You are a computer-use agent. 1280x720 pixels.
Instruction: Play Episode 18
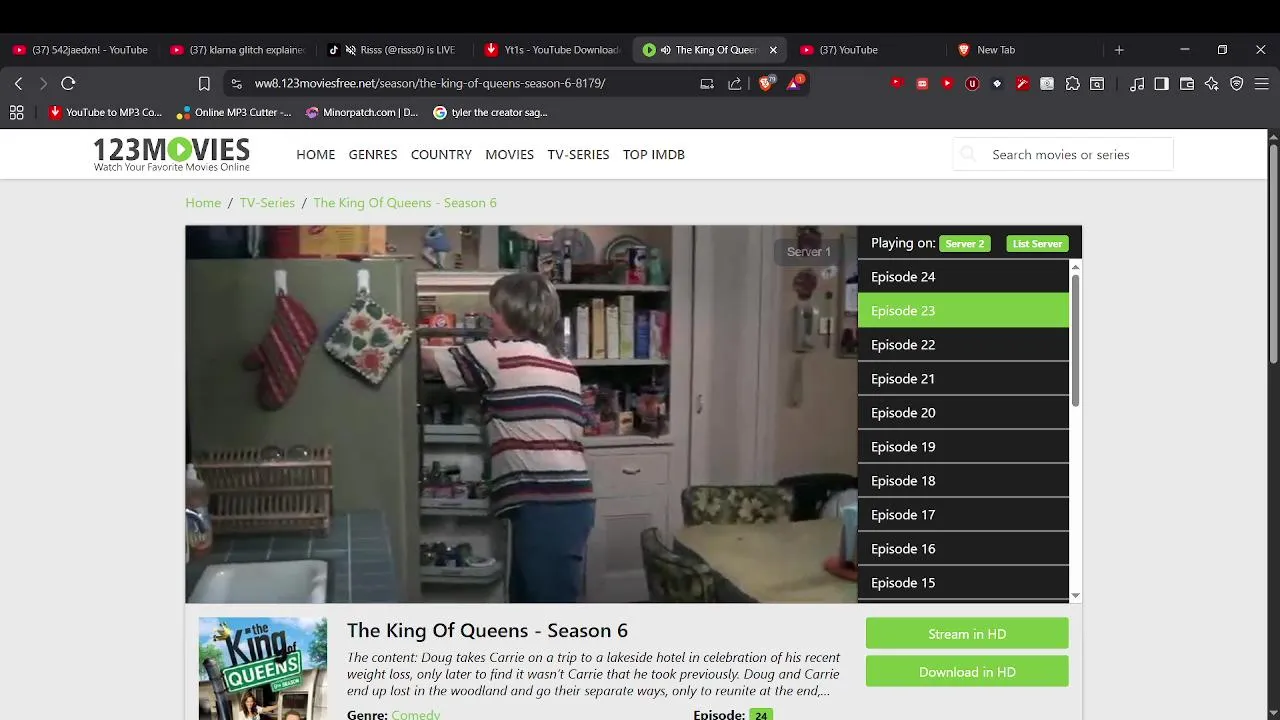coord(963,481)
